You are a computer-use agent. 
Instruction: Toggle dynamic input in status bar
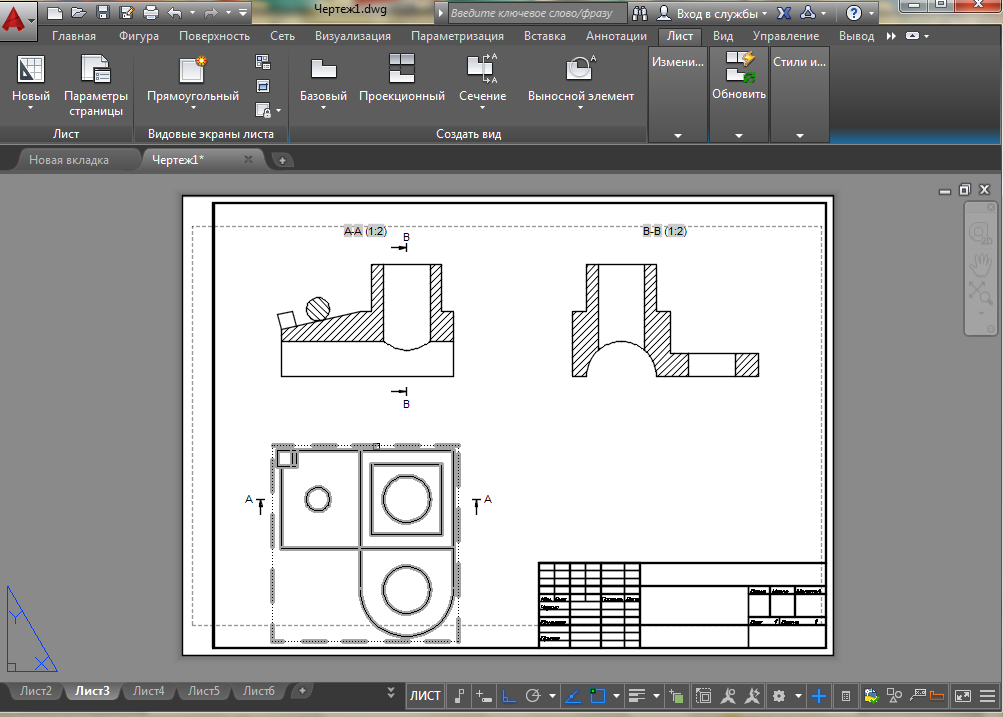[x=484, y=696]
